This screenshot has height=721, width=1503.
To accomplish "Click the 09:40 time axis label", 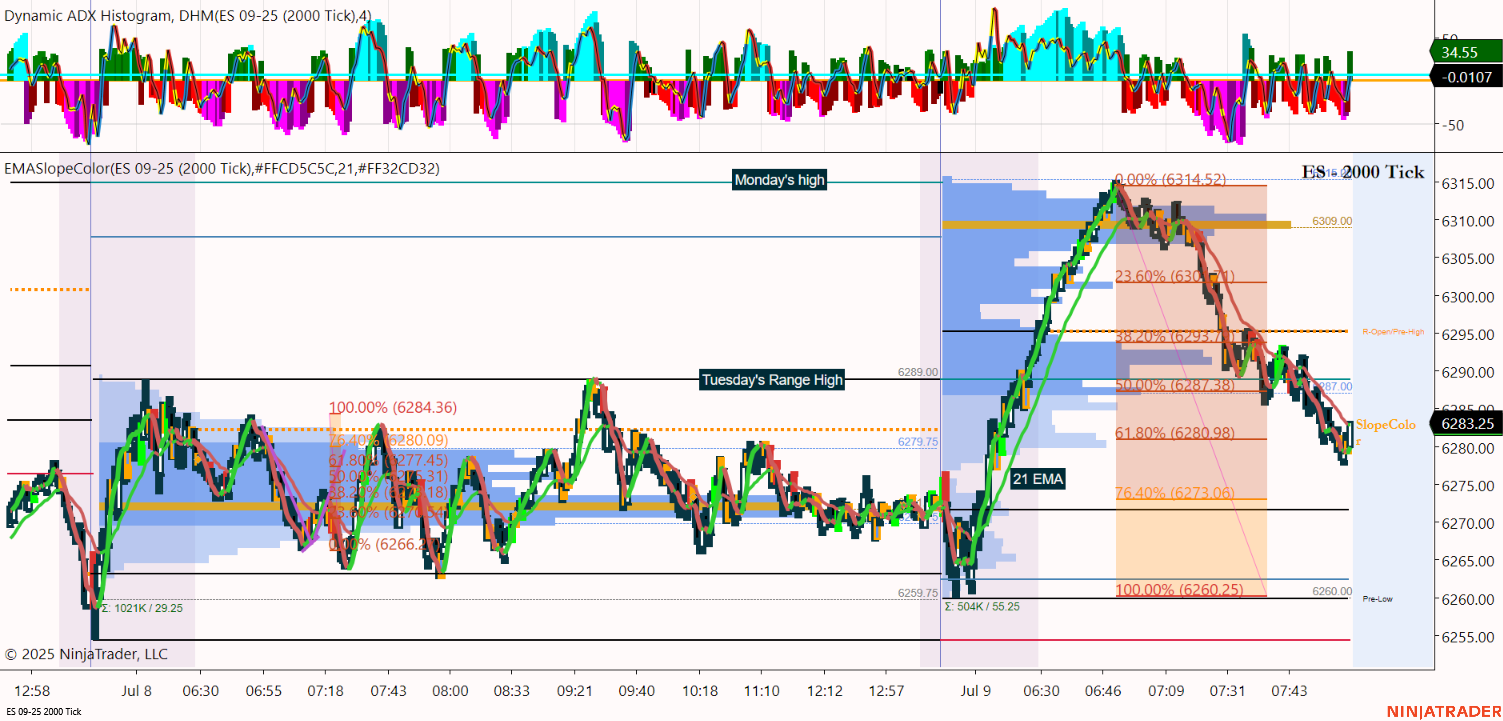I will pyautogui.click(x=637, y=691).
